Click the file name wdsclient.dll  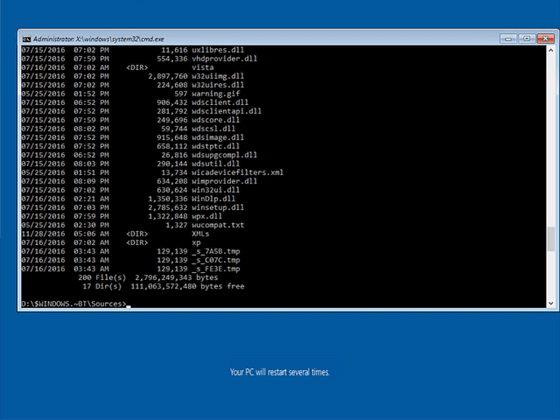(x=220, y=102)
